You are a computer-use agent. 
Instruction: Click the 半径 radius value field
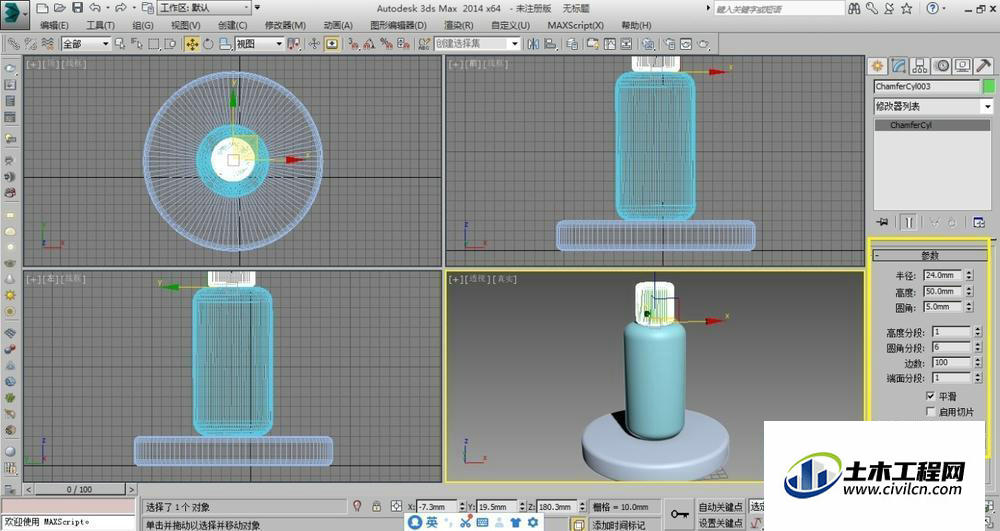[x=943, y=275]
